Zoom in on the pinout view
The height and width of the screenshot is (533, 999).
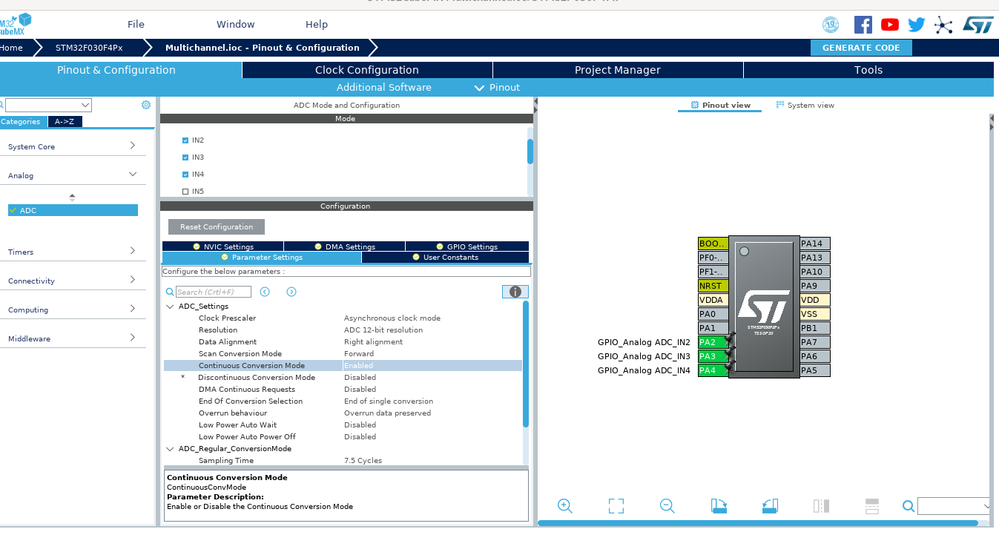click(564, 506)
